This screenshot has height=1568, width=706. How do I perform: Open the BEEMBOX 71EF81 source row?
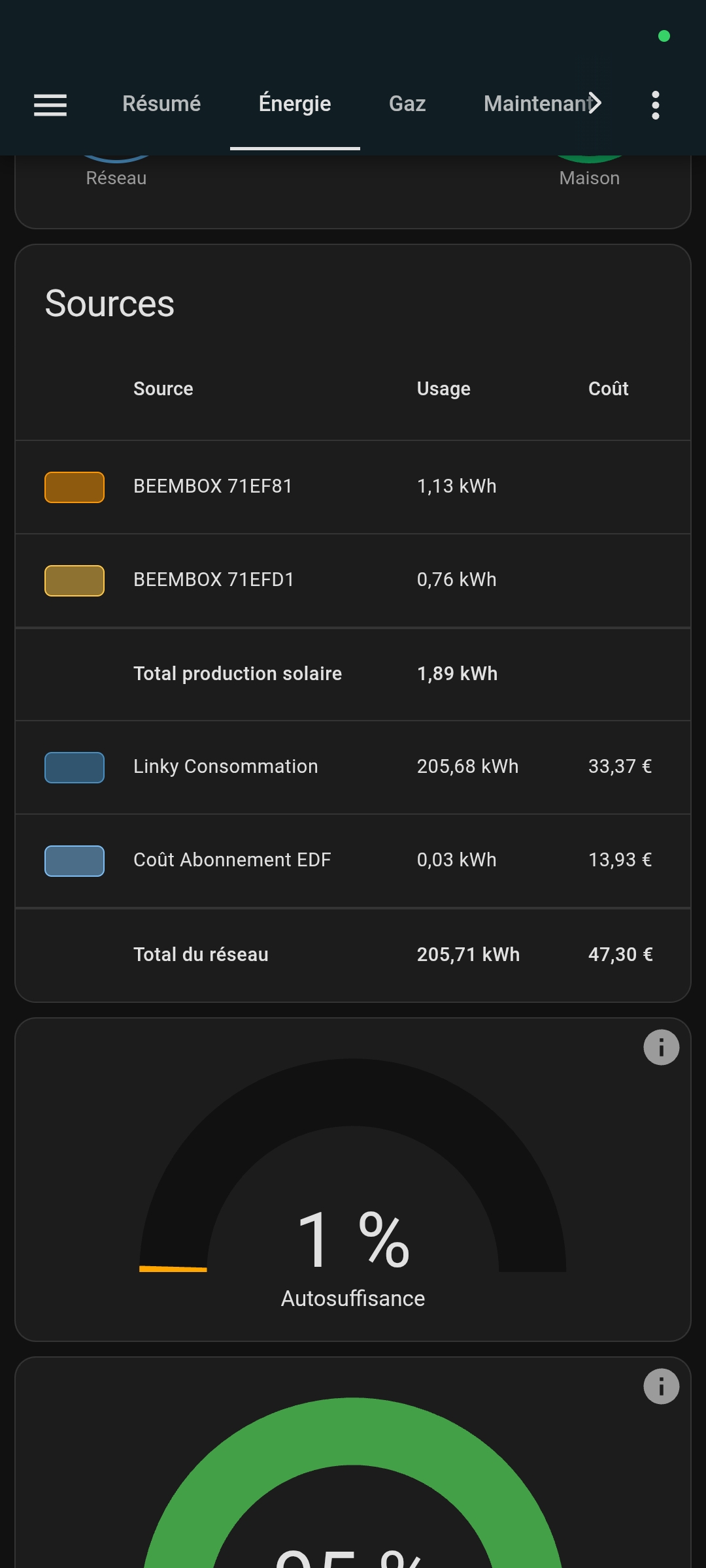(213, 487)
